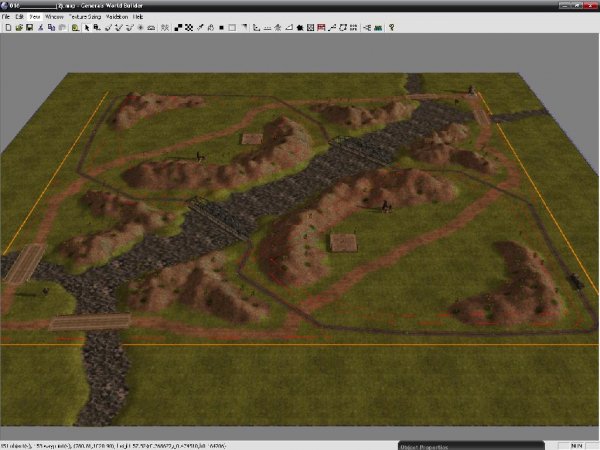Screen dimensions: 600x450
Task: Click the question mark help icon
Action: pos(391,27)
